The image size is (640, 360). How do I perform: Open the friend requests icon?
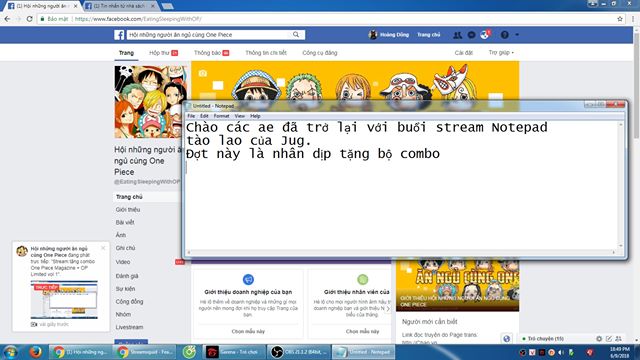click(x=458, y=35)
